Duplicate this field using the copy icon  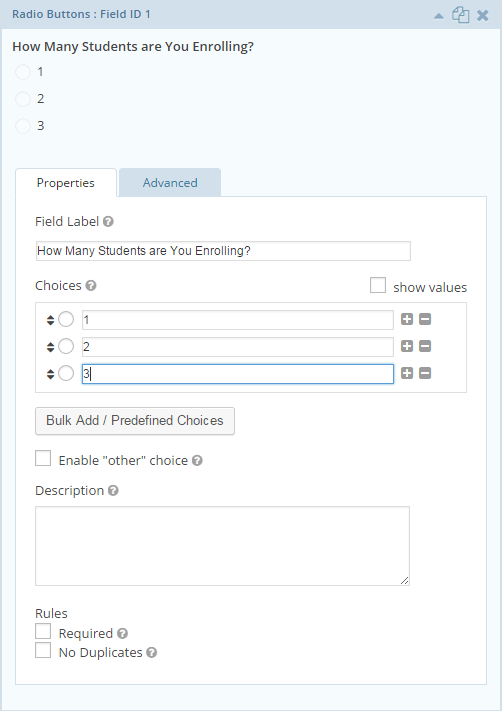click(x=460, y=15)
